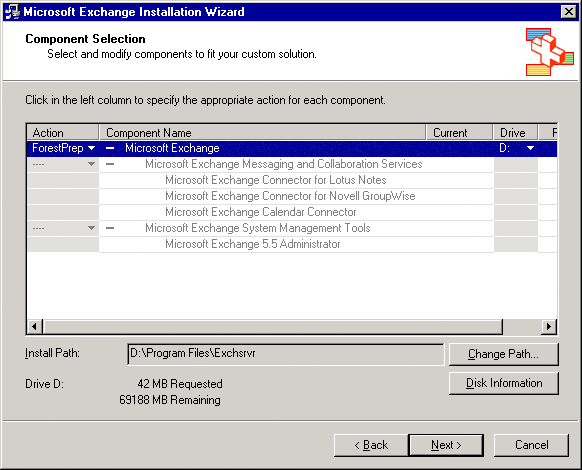
Task: Collapse System Management Tools node
Action: [x=110, y=228]
